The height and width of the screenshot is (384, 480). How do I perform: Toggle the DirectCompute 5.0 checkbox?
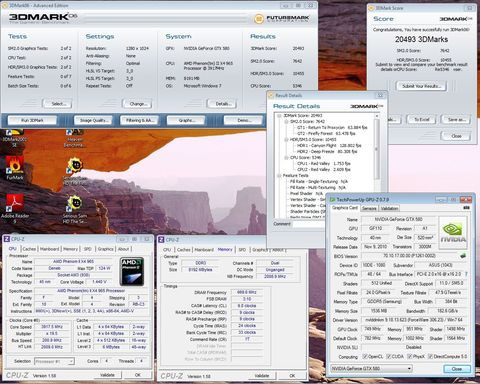(x=430, y=357)
